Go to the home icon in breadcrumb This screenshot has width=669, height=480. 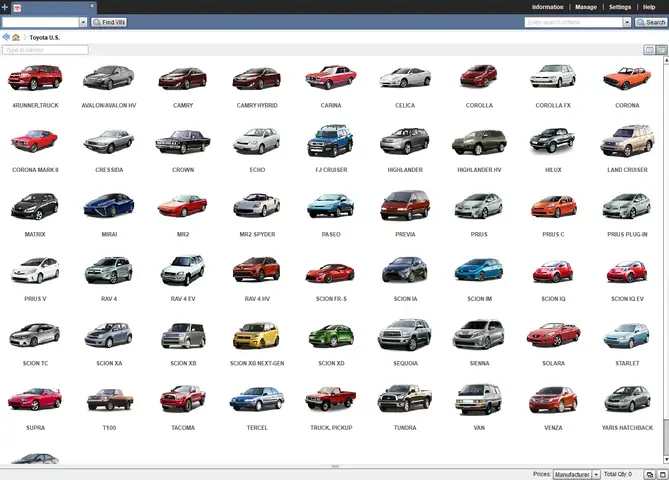16,37
